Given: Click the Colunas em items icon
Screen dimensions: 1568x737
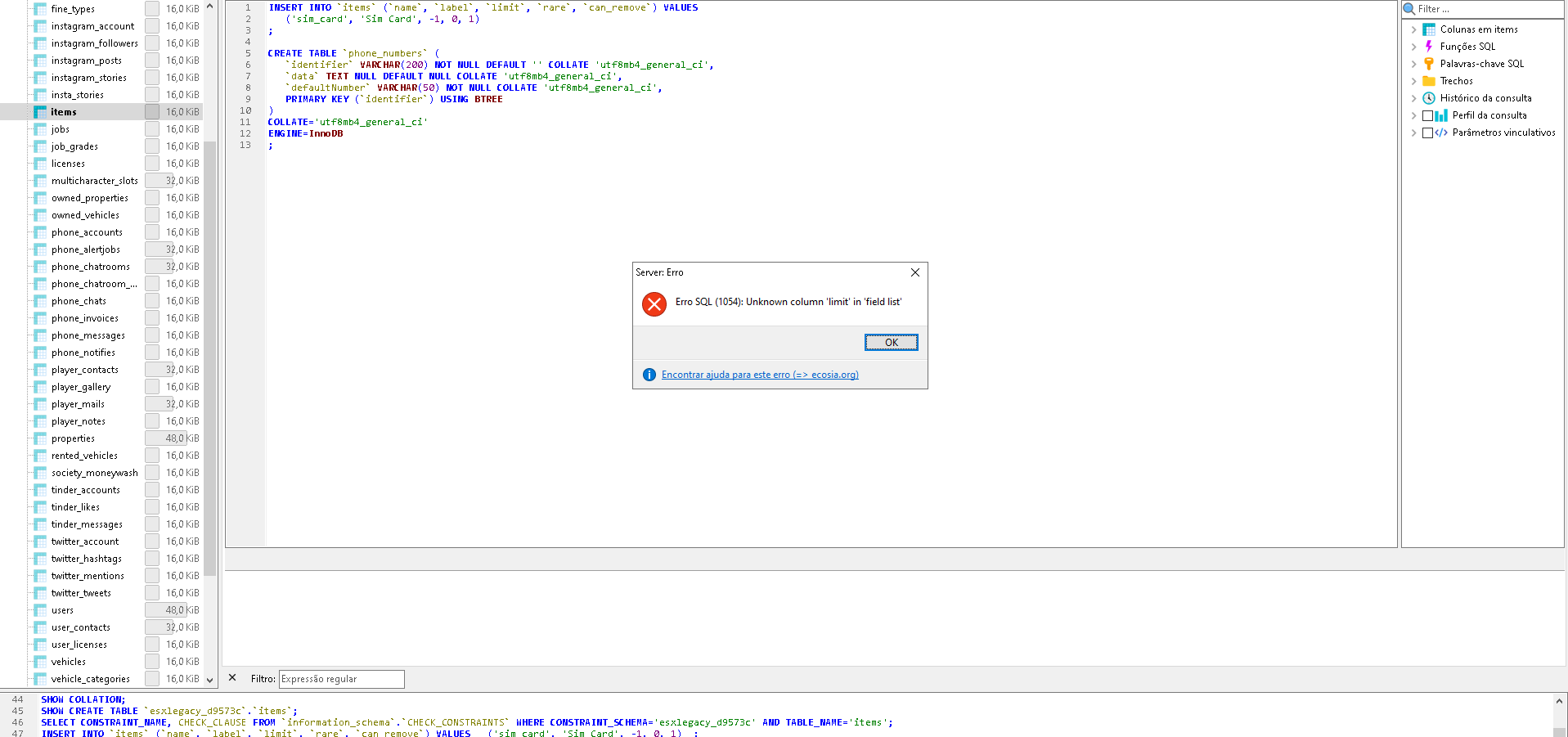Looking at the screenshot, I should [1429, 29].
